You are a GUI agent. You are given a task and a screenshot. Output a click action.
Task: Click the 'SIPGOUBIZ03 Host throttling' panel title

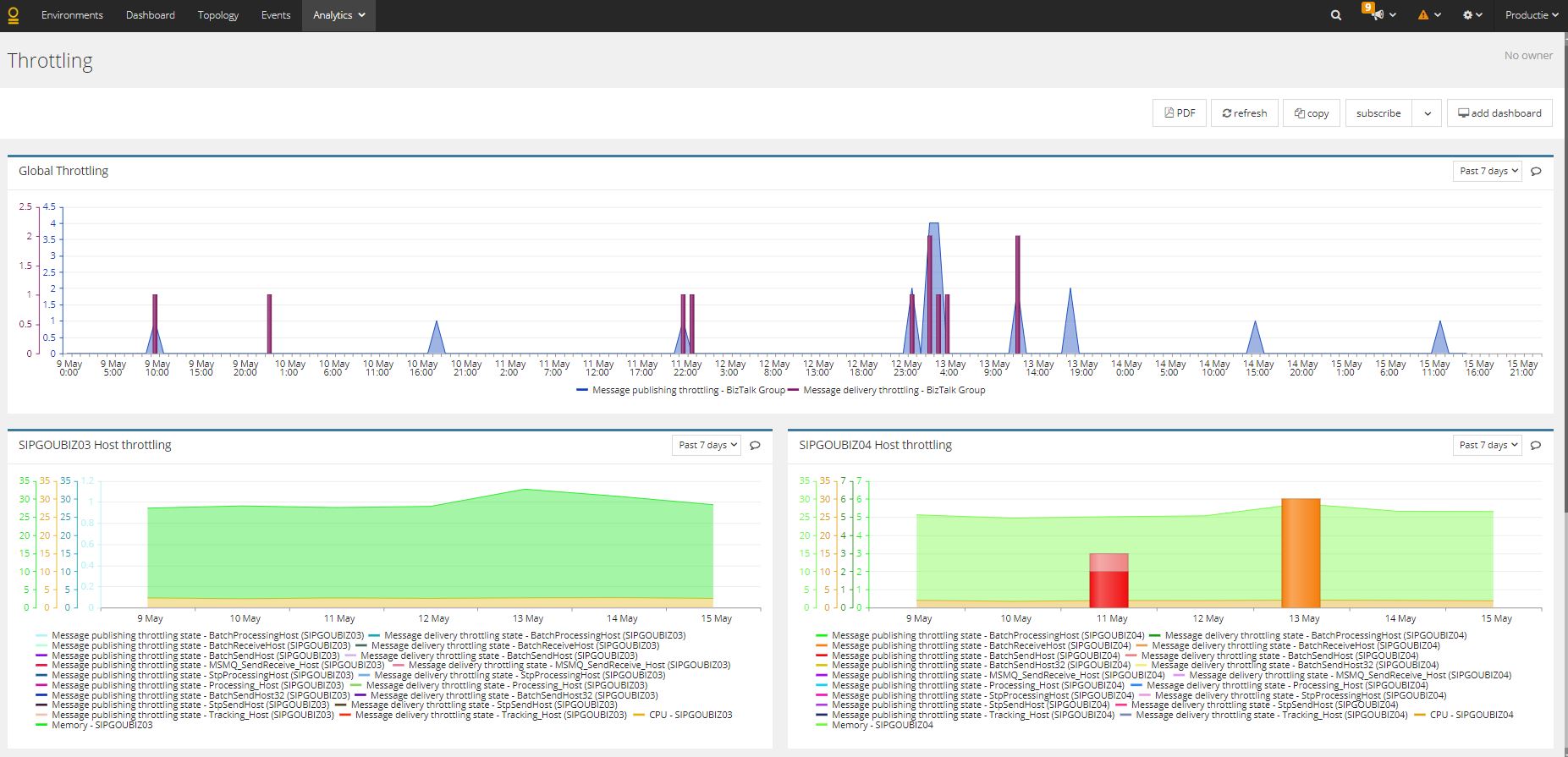click(x=95, y=445)
